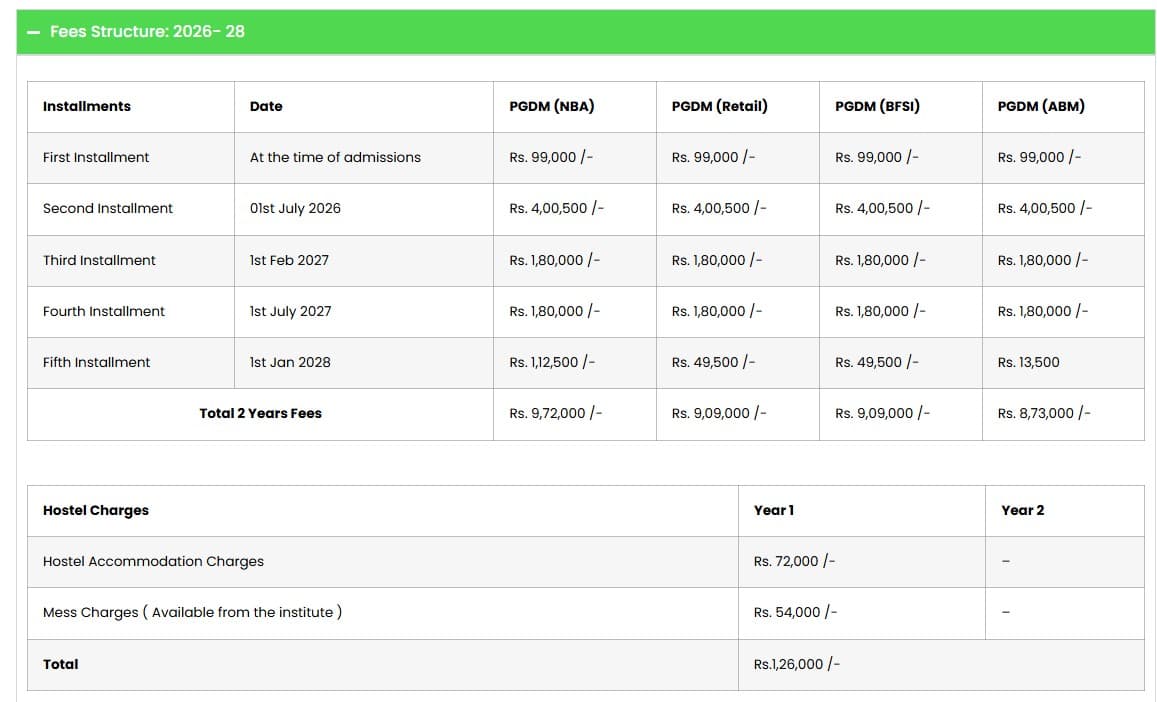Select the Year 2 column header

click(1021, 510)
